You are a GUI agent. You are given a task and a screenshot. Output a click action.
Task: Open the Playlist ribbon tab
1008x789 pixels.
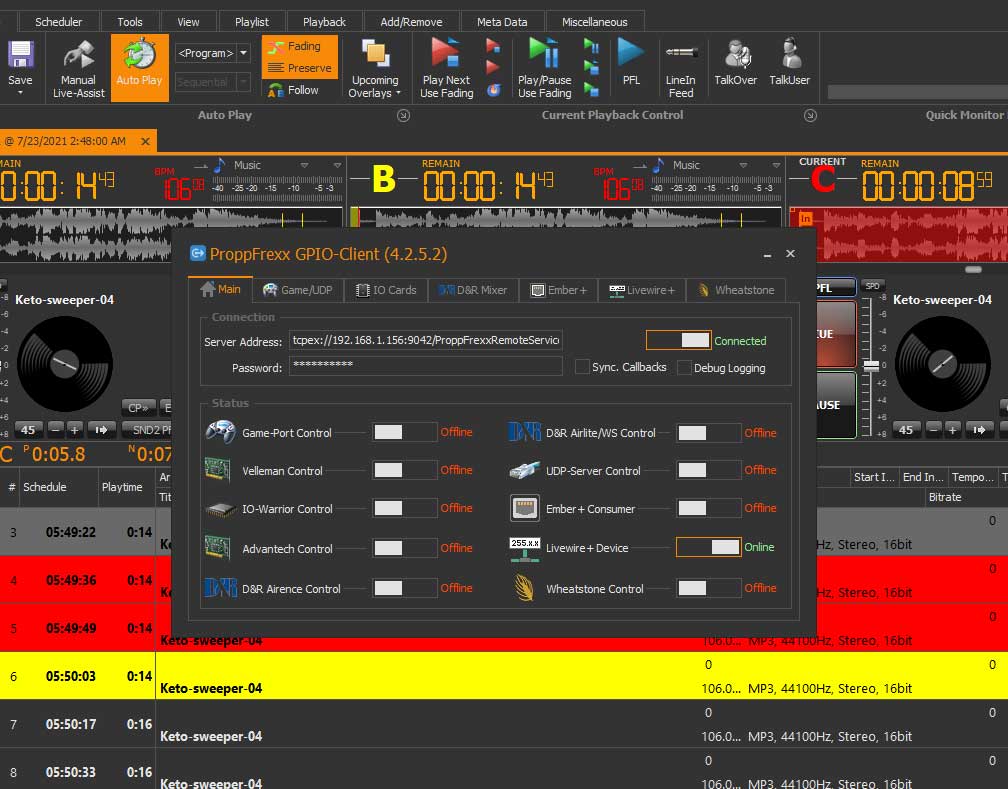[252, 21]
